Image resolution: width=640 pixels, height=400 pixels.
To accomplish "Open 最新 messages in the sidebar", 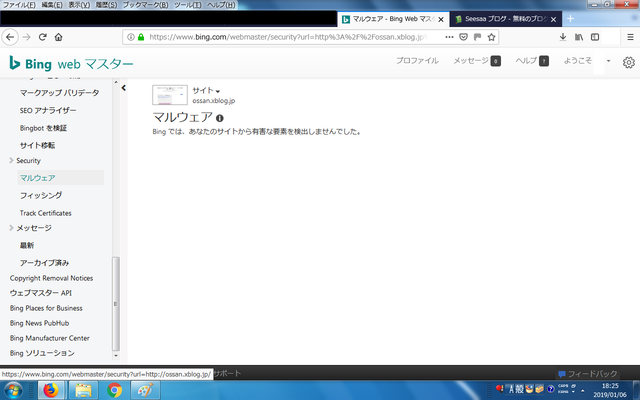I will pos(27,245).
